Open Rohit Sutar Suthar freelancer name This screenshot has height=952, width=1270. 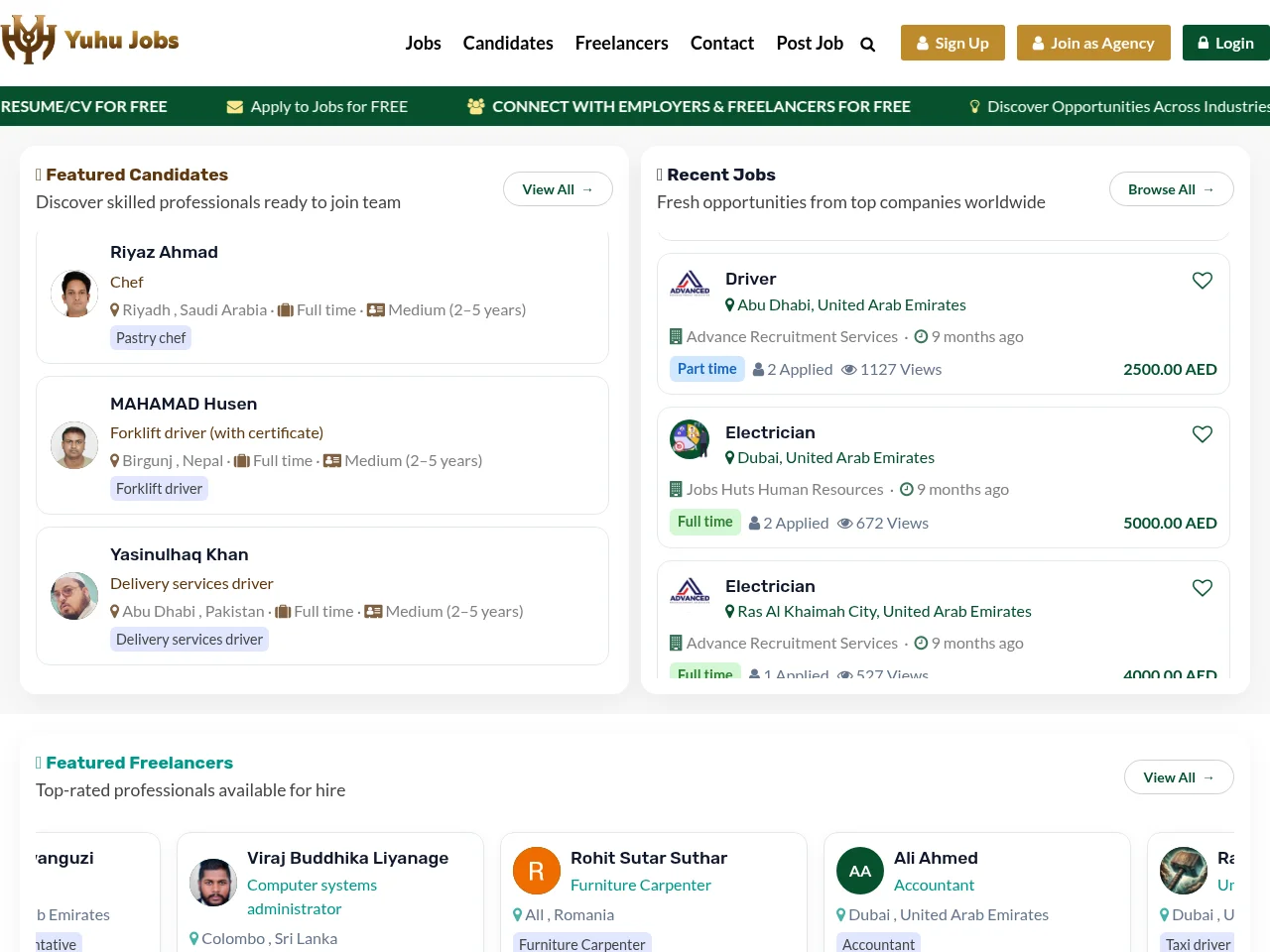pos(649,859)
